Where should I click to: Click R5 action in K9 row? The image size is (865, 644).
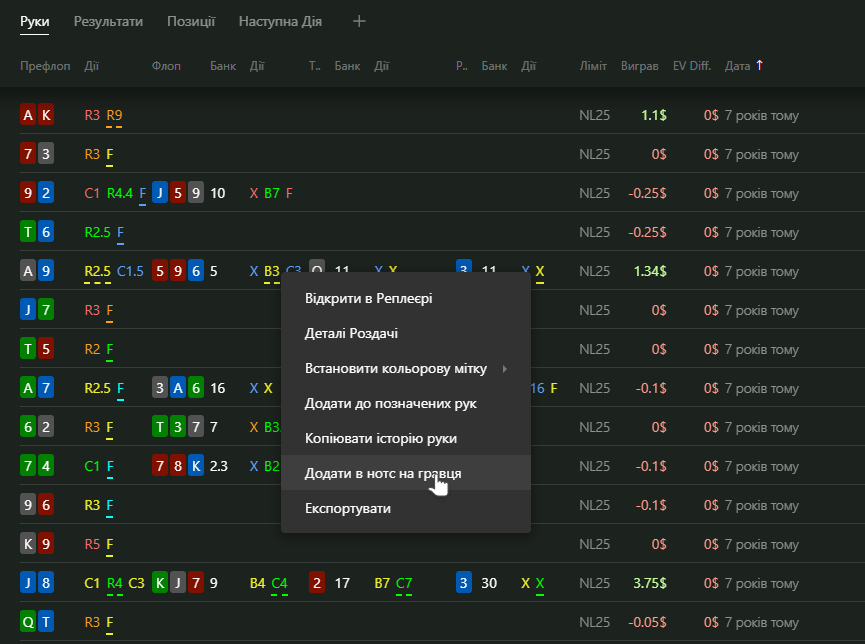point(92,544)
